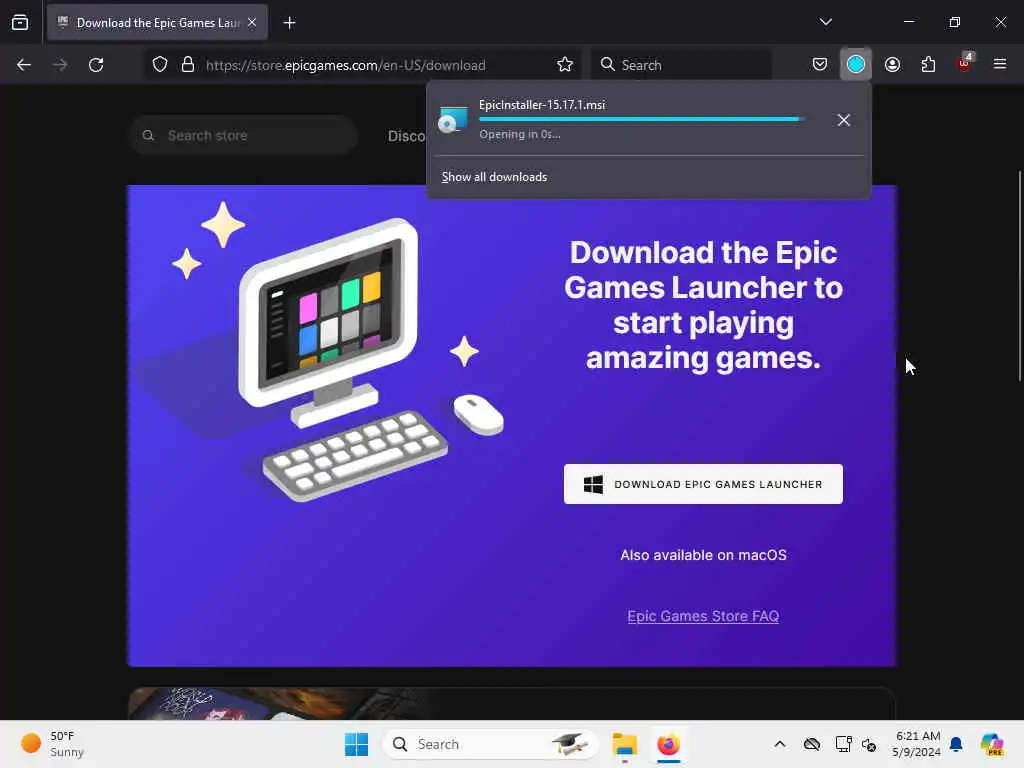Toggle the downloads panel button
Viewport: 1024px width, 768px height.
coord(856,64)
